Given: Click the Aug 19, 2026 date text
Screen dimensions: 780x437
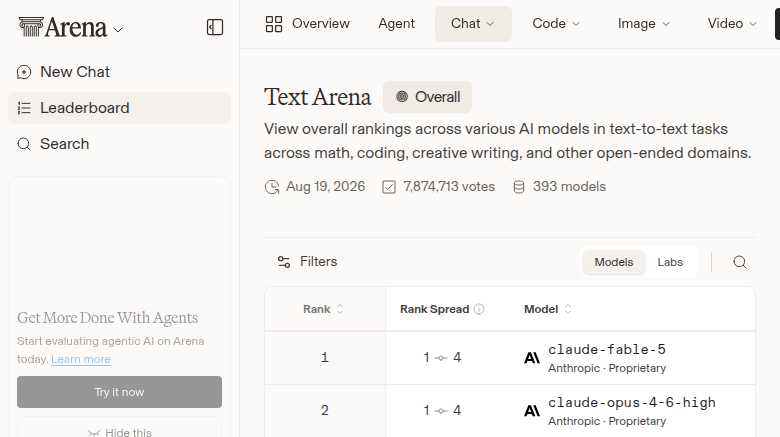Looking at the screenshot, I should (325, 187).
